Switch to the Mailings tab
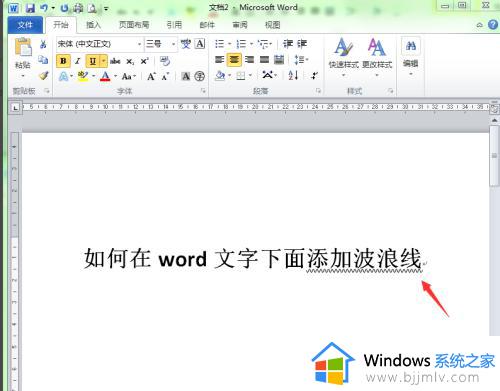Screen dimensions: 500x391 pos(207,25)
